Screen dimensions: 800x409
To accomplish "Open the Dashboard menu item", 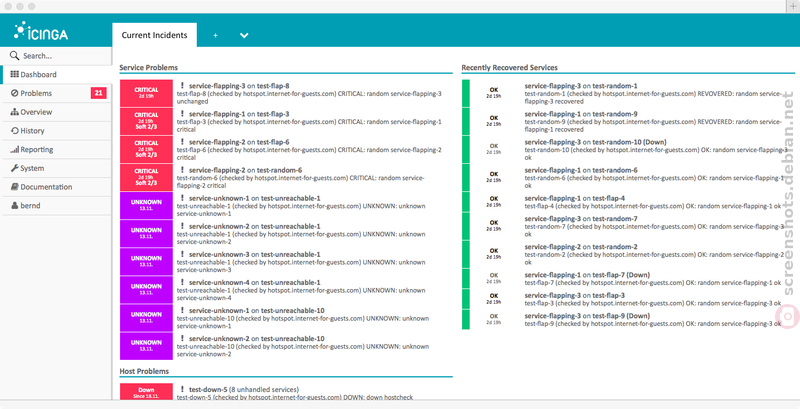I will coord(56,74).
